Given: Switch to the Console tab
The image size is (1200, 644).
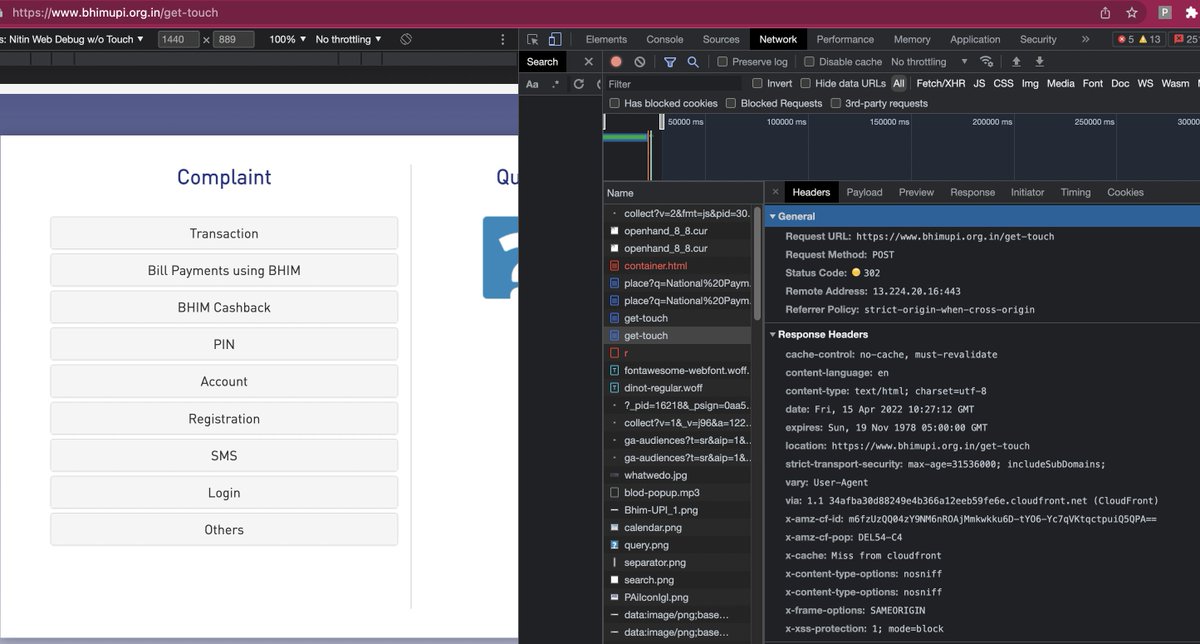Looking at the screenshot, I should click(664, 39).
